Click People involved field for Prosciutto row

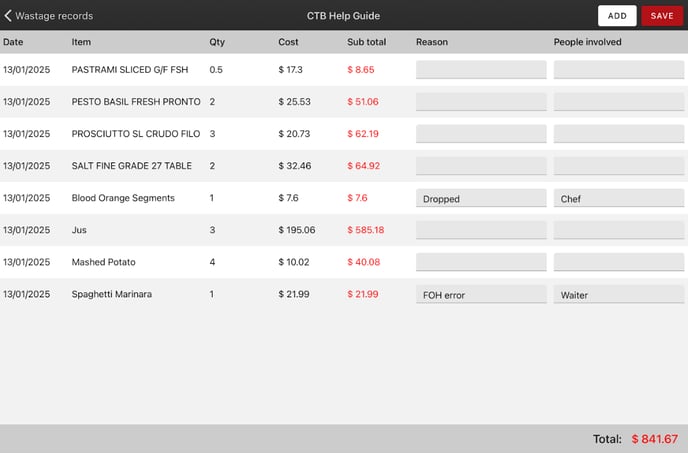(x=619, y=134)
